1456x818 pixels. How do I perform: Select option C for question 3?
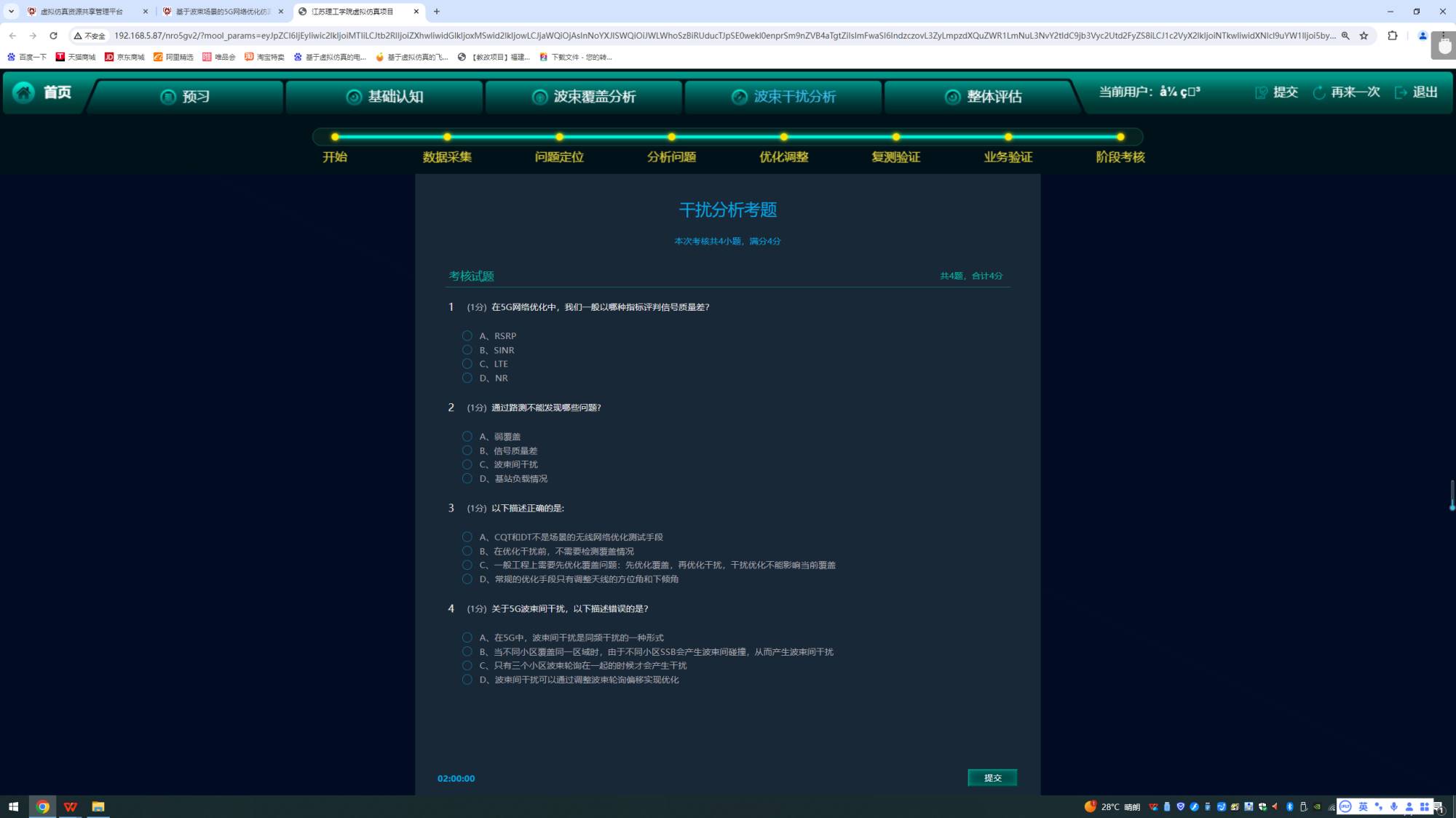[467, 565]
